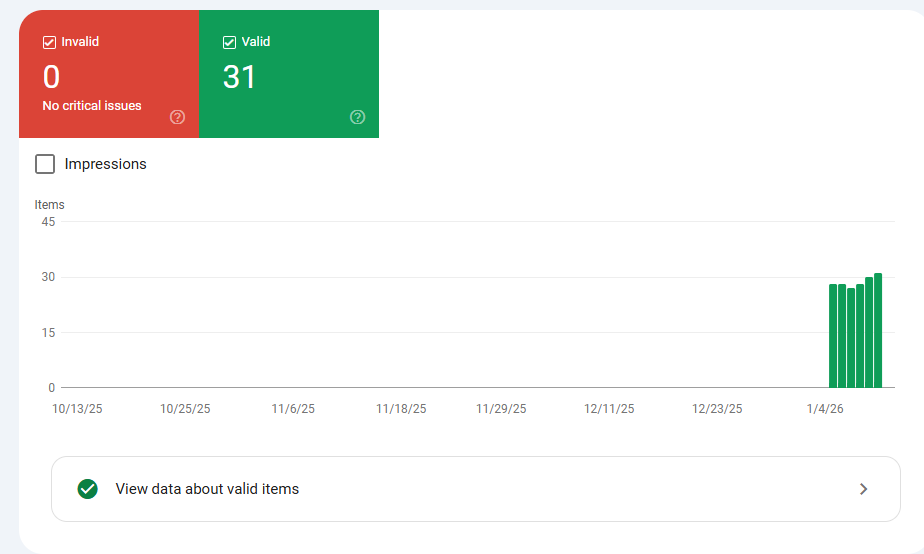
Task: Open help icon on Valid card
Action: pyautogui.click(x=358, y=117)
